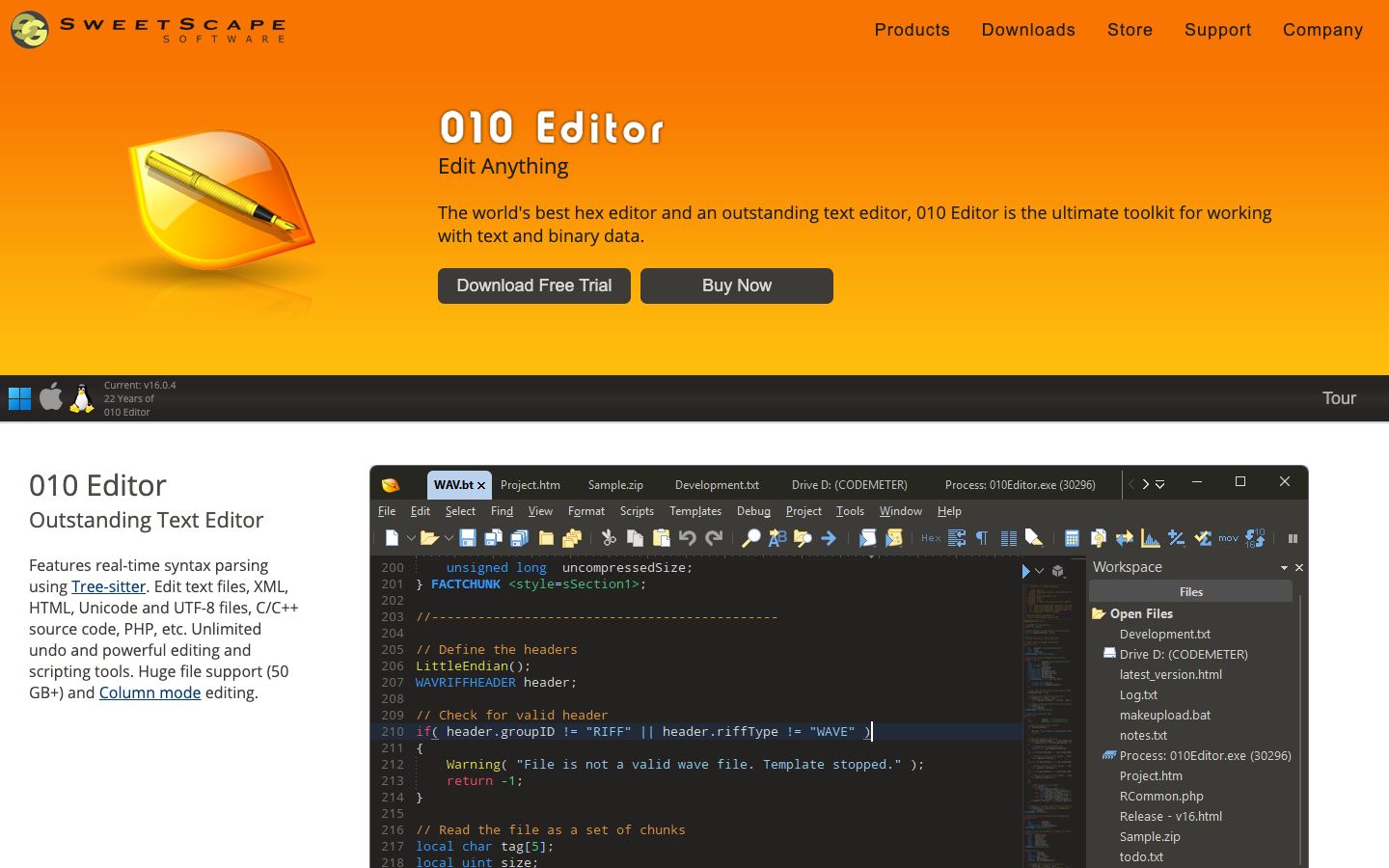Select 'Release - v16.html' in Workspace files
Viewport: 1389px width, 868px height.
point(1171,816)
